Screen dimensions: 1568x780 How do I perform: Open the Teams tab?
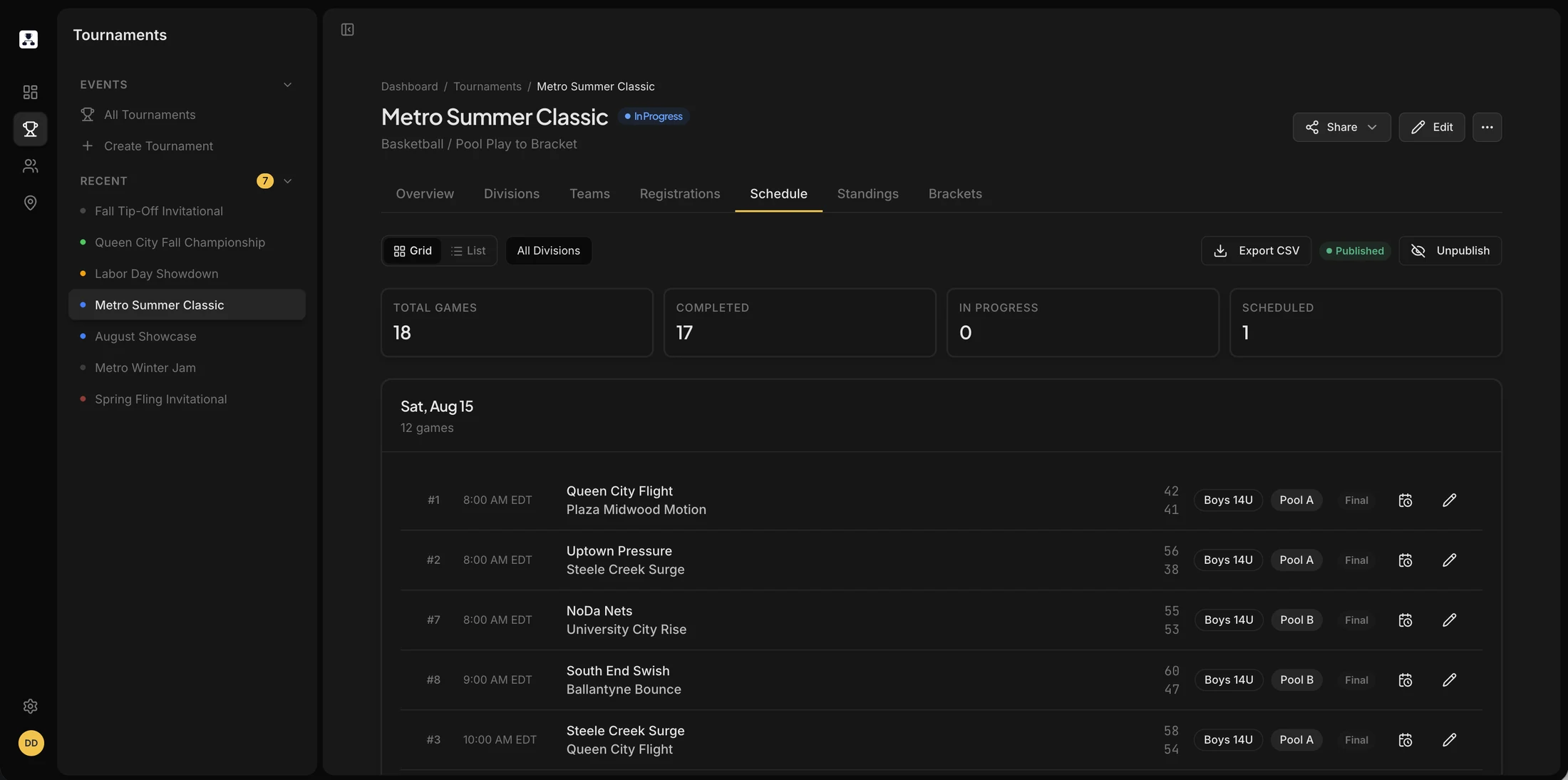click(x=589, y=194)
